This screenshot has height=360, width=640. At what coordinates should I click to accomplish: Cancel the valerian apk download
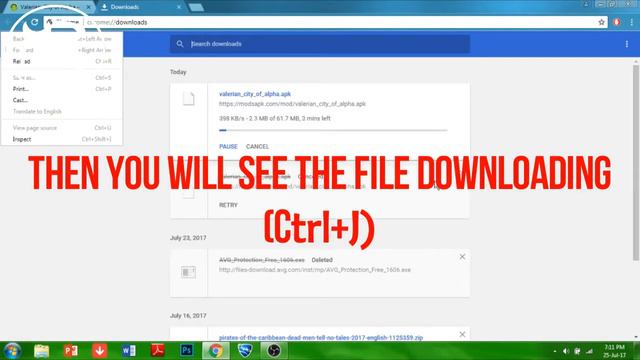tap(257, 147)
